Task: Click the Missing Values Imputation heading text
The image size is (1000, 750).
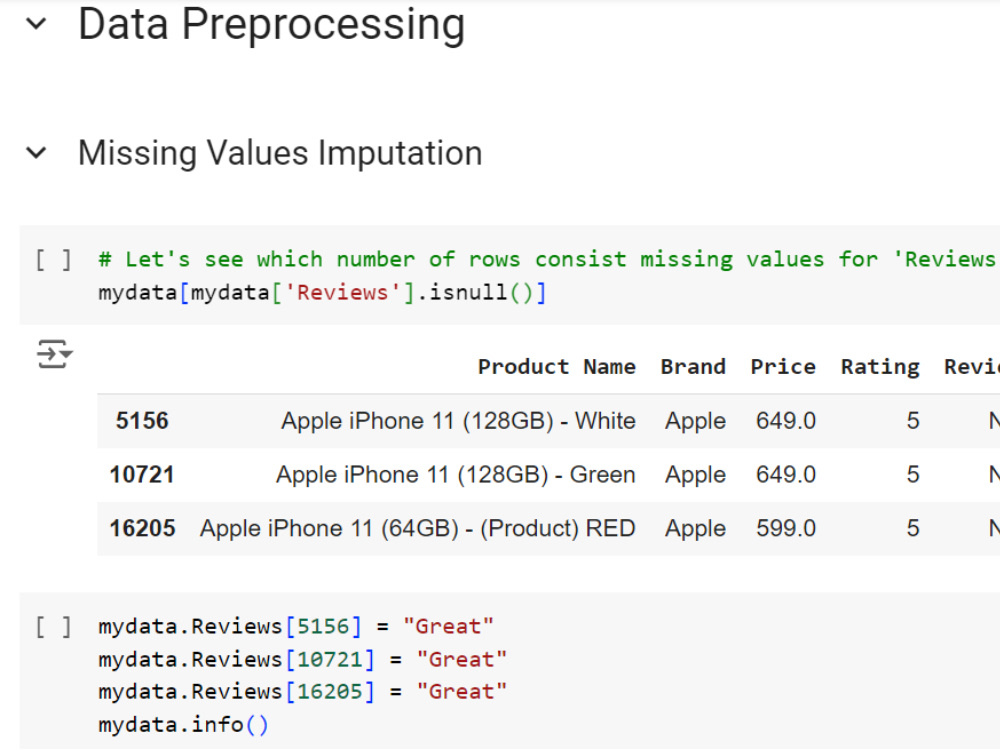Action: click(x=280, y=153)
